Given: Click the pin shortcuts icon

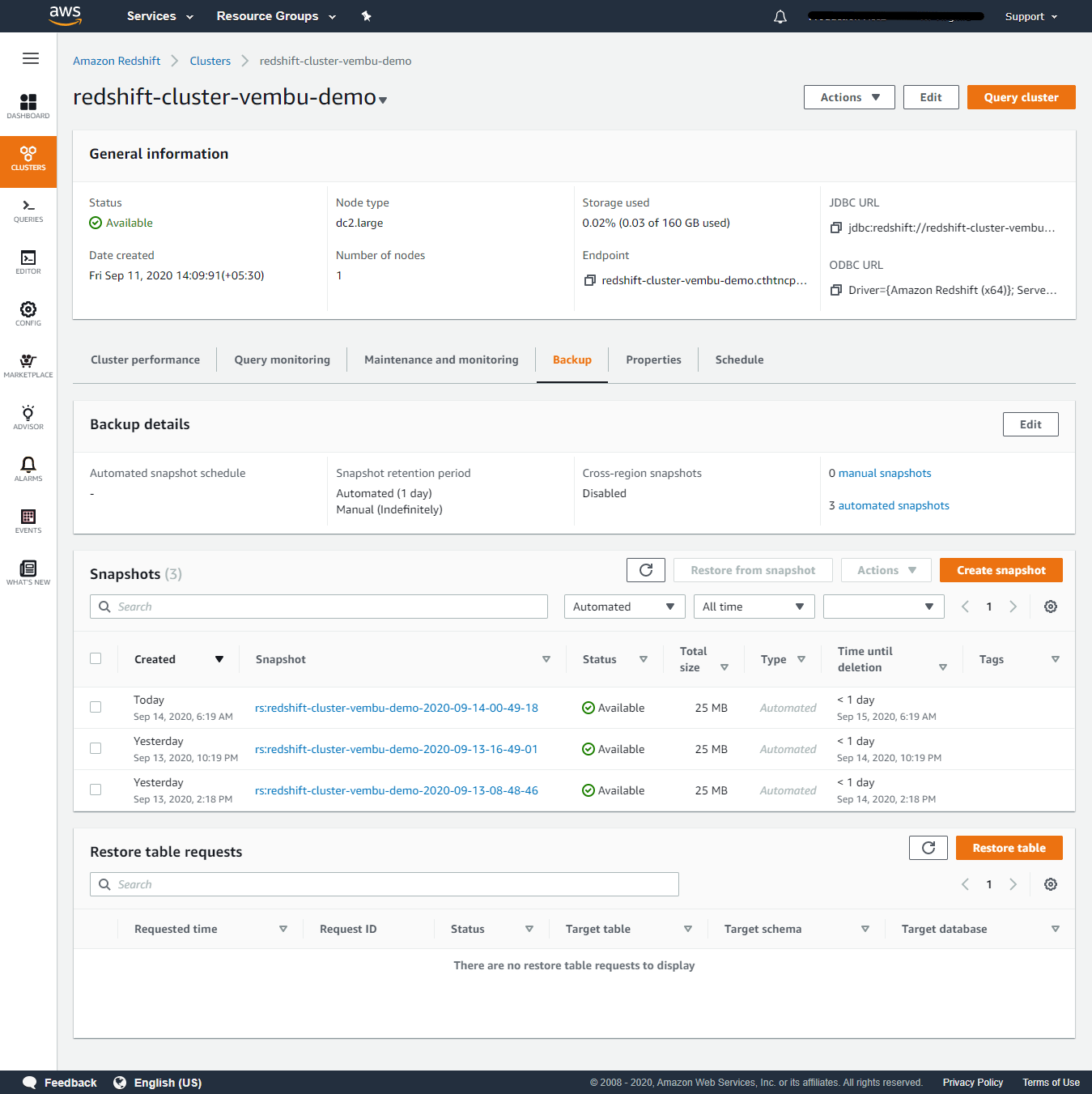Looking at the screenshot, I should [366, 16].
